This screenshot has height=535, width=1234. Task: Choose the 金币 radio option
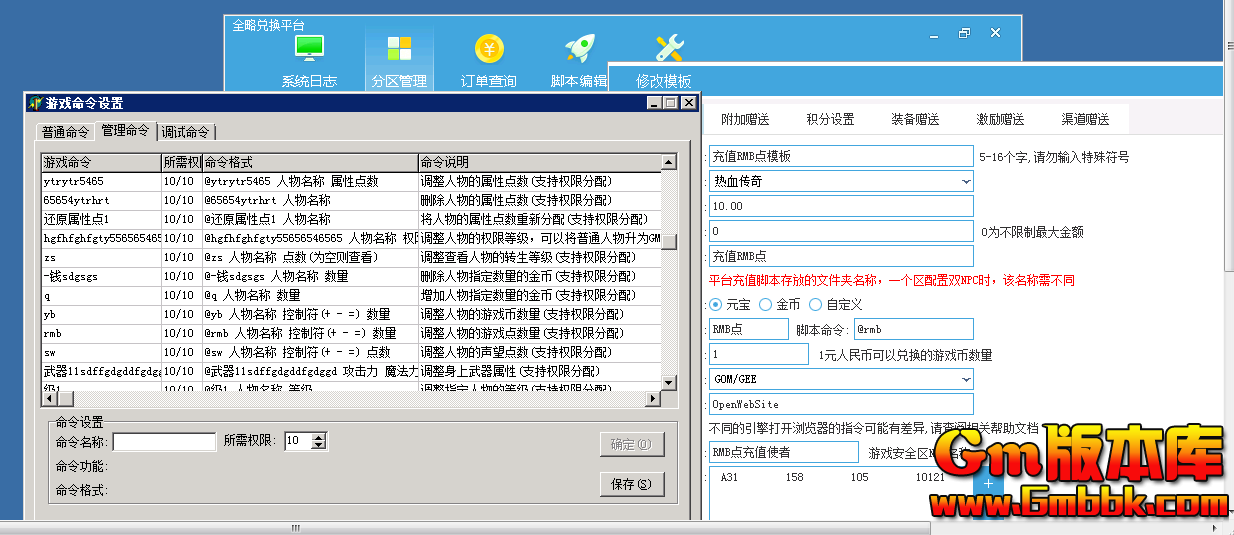point(766,304)
